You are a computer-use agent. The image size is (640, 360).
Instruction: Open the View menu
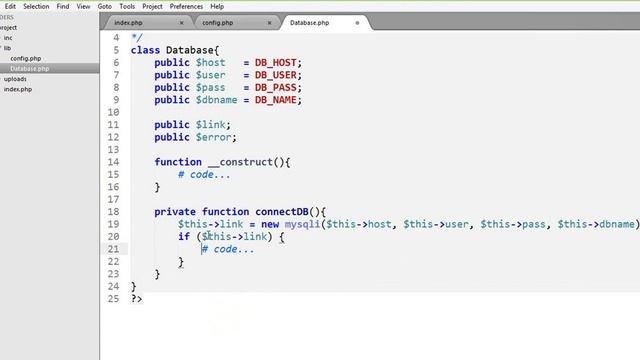tap(83, 7)
